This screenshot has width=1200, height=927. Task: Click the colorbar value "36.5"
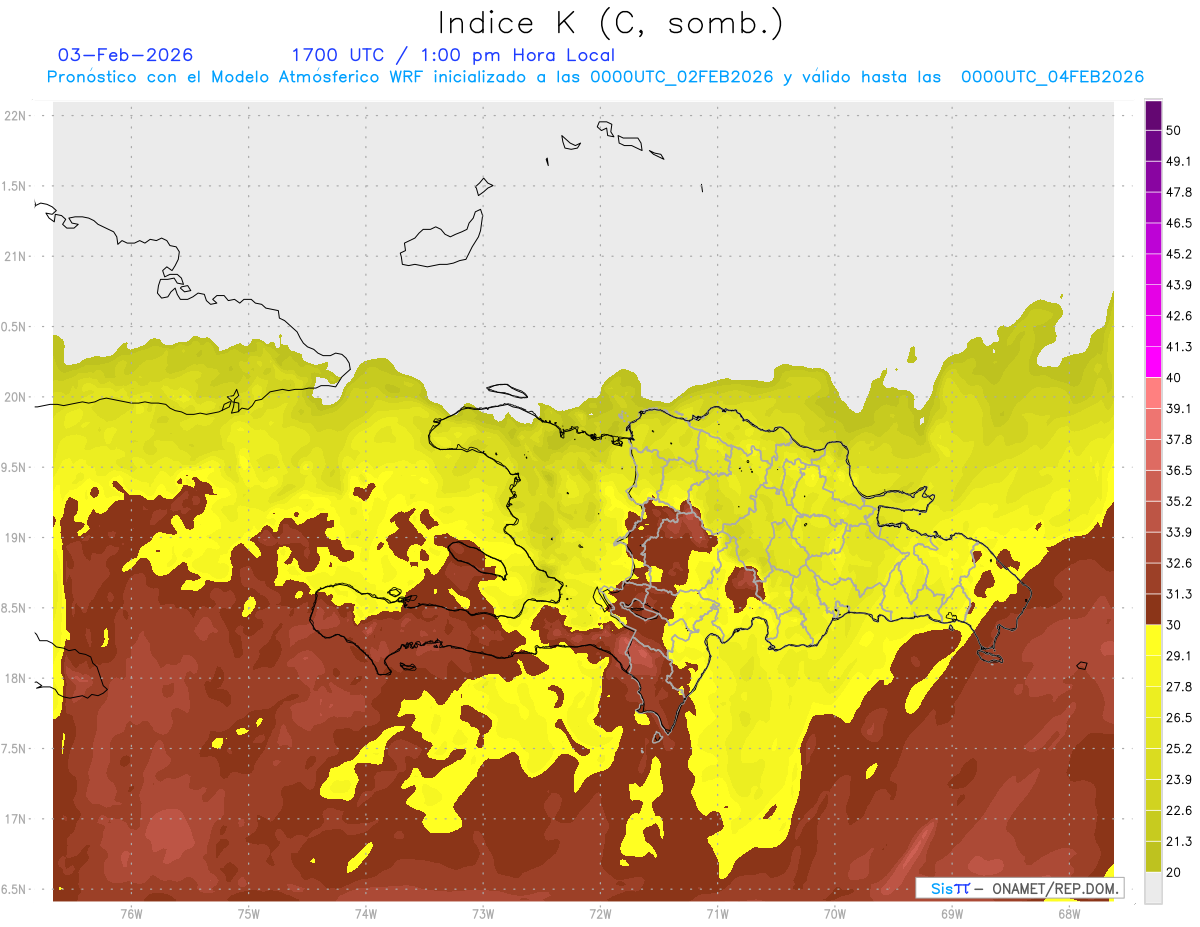coord(1178,470)
